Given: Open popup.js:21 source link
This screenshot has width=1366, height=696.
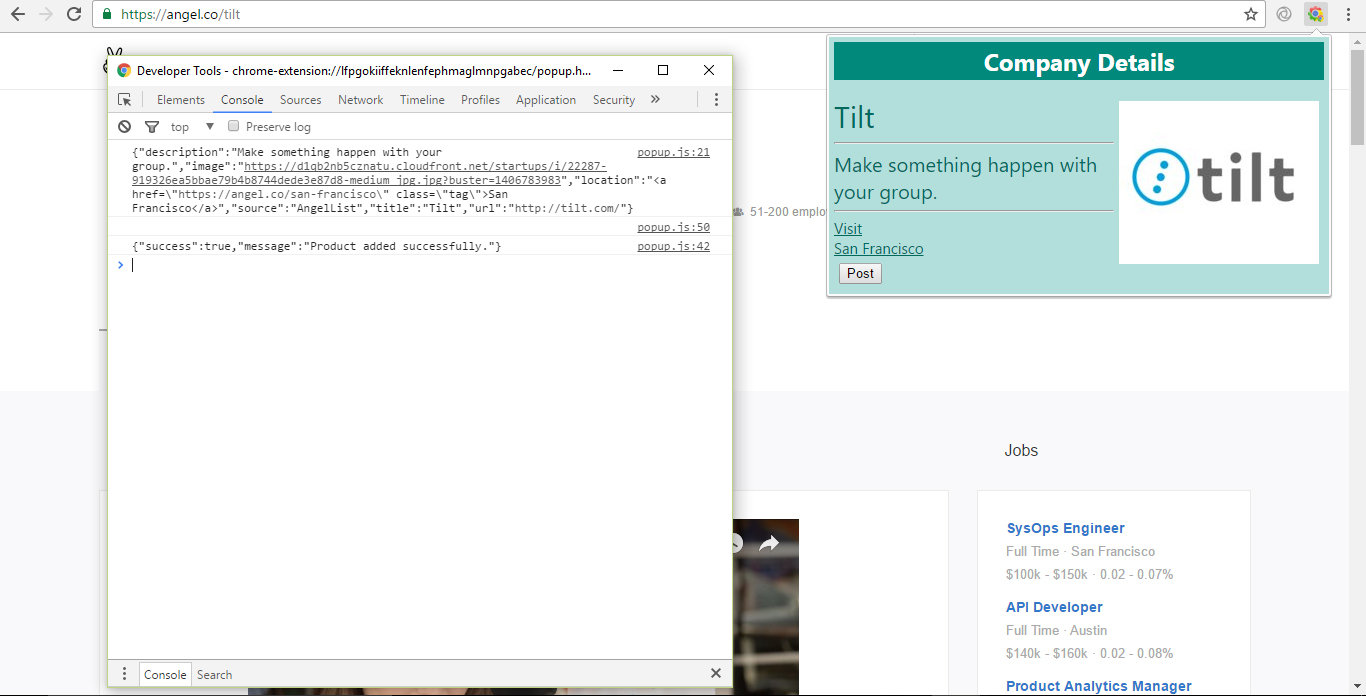Looking at the screenshot, I should 674,153.
